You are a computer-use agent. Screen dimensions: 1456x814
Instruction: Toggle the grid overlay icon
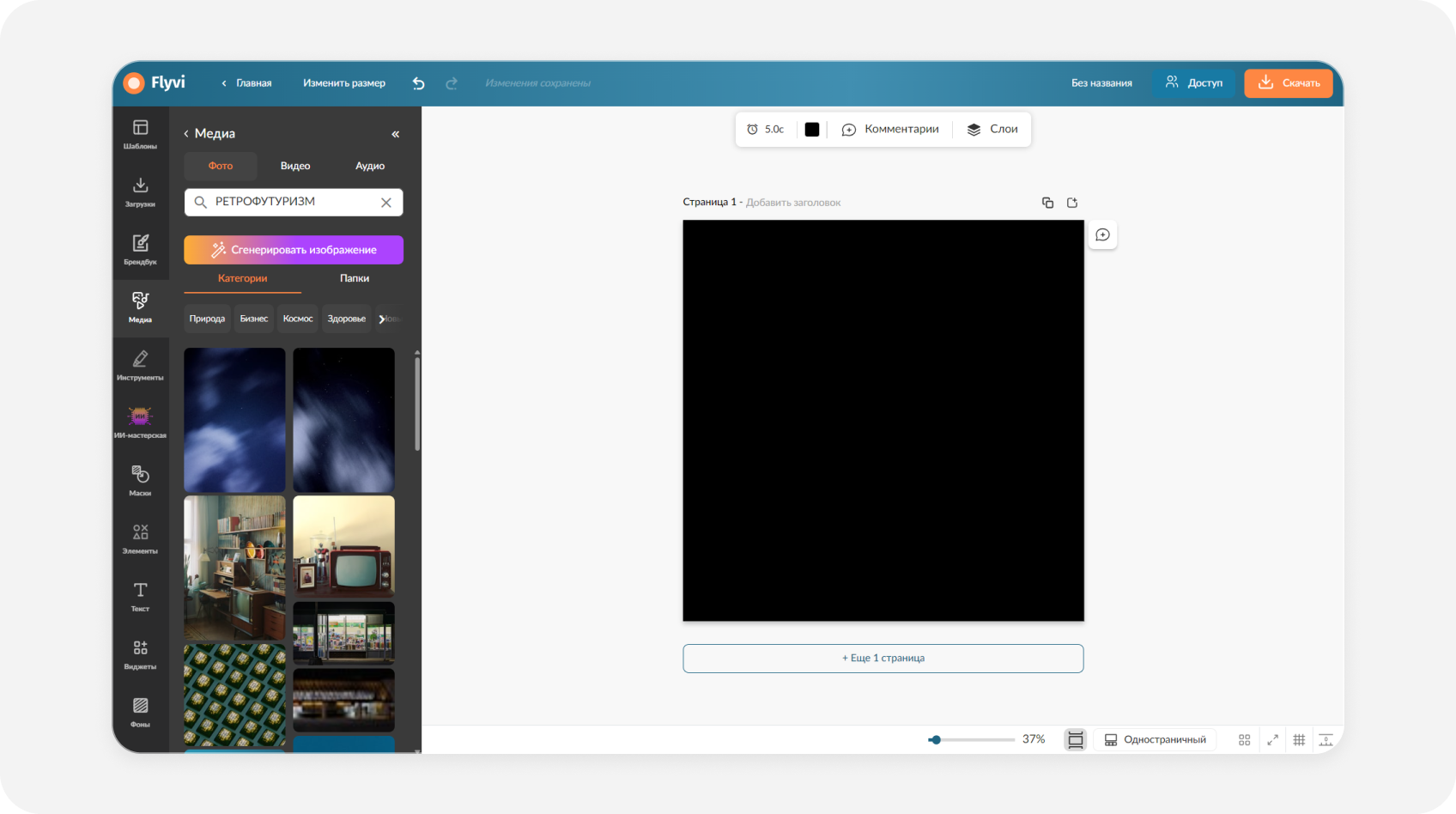1299,739
